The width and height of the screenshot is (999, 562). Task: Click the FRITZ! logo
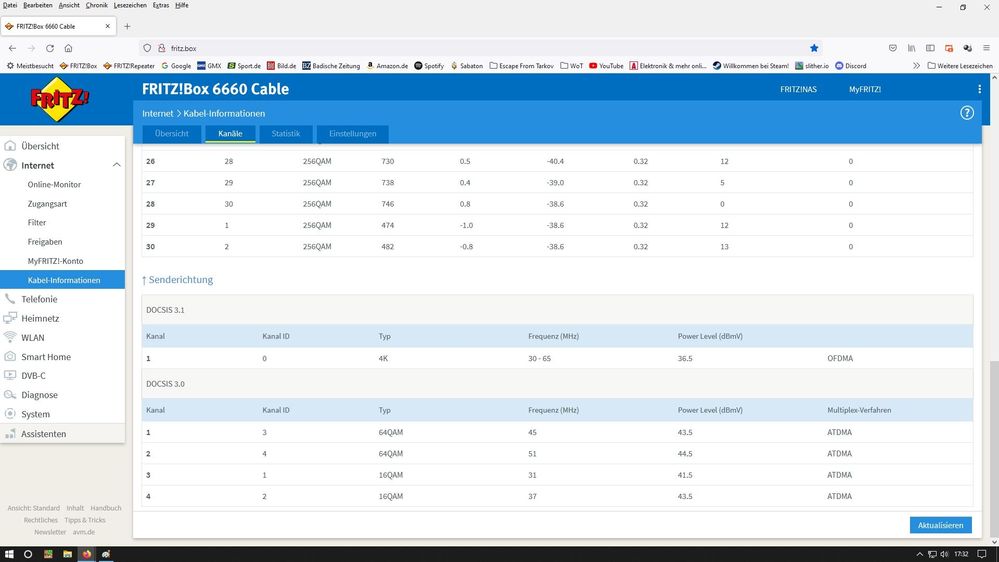60,99
